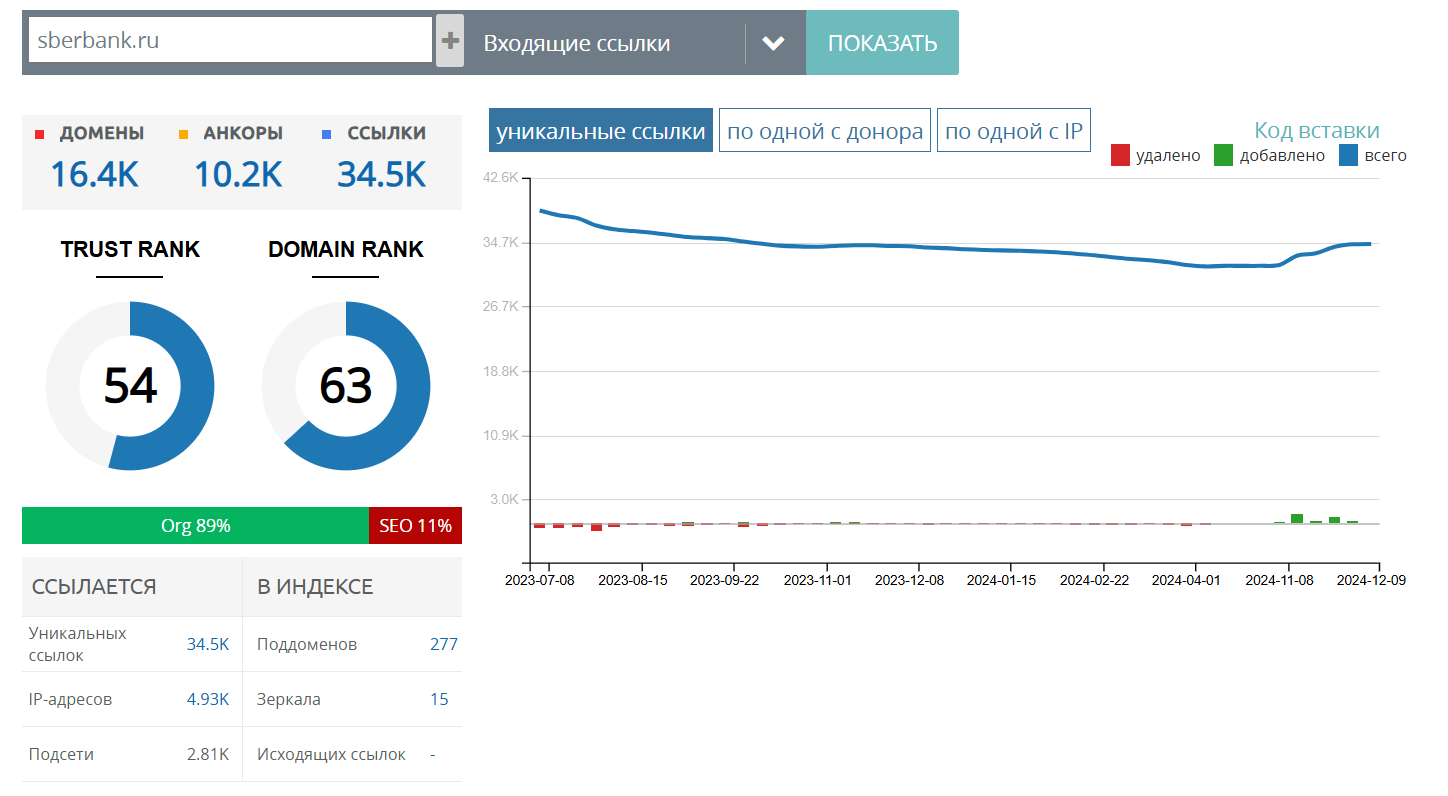Click the 2024-12-09 date label on chart axis
Viewport: 1448px width, 796px height.
point(1372,580)
